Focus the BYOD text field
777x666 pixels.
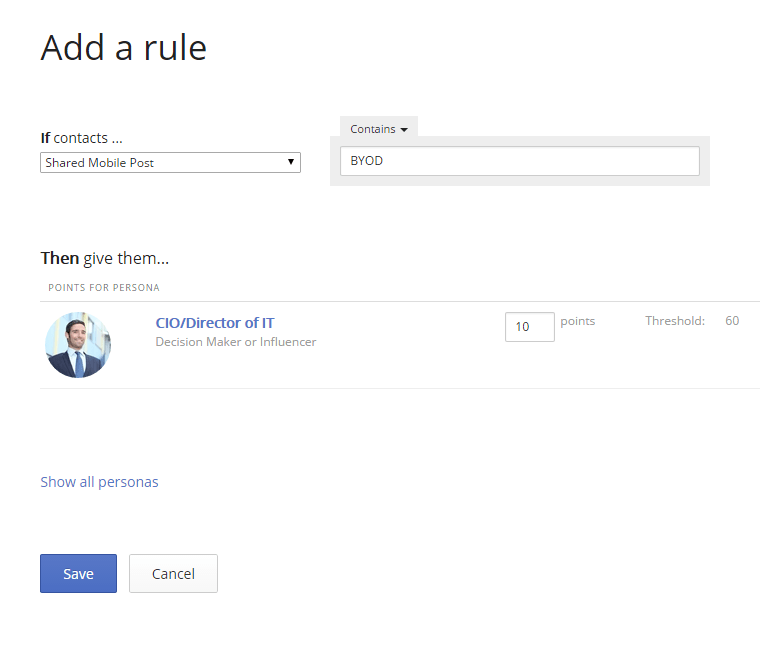(x=519, y=161)
